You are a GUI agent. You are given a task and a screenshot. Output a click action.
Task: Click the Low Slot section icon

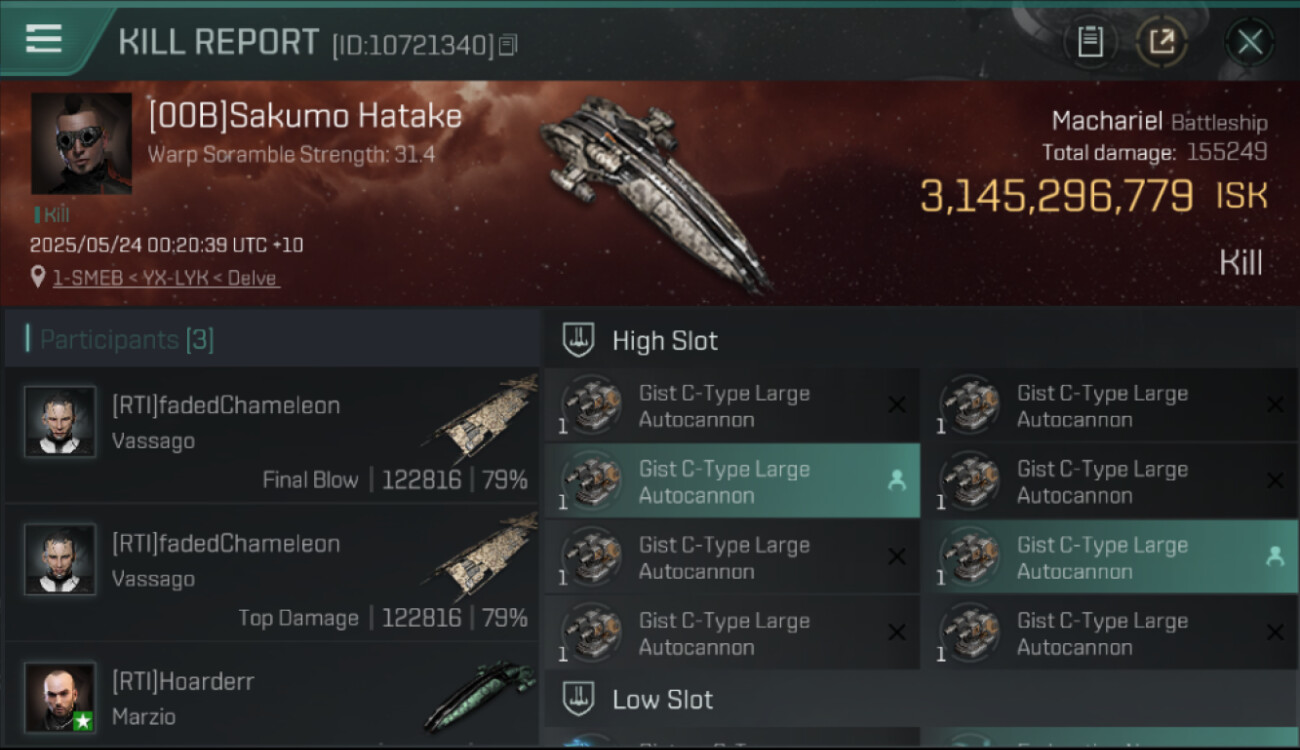(x=579, y=699)
